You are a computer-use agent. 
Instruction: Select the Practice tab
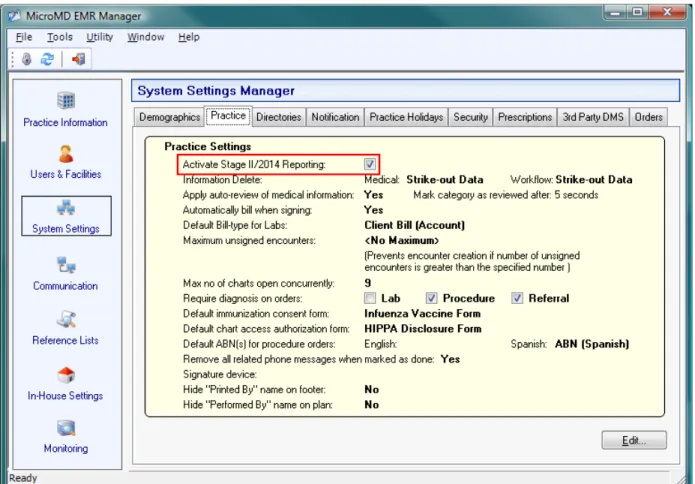point(228,116)
